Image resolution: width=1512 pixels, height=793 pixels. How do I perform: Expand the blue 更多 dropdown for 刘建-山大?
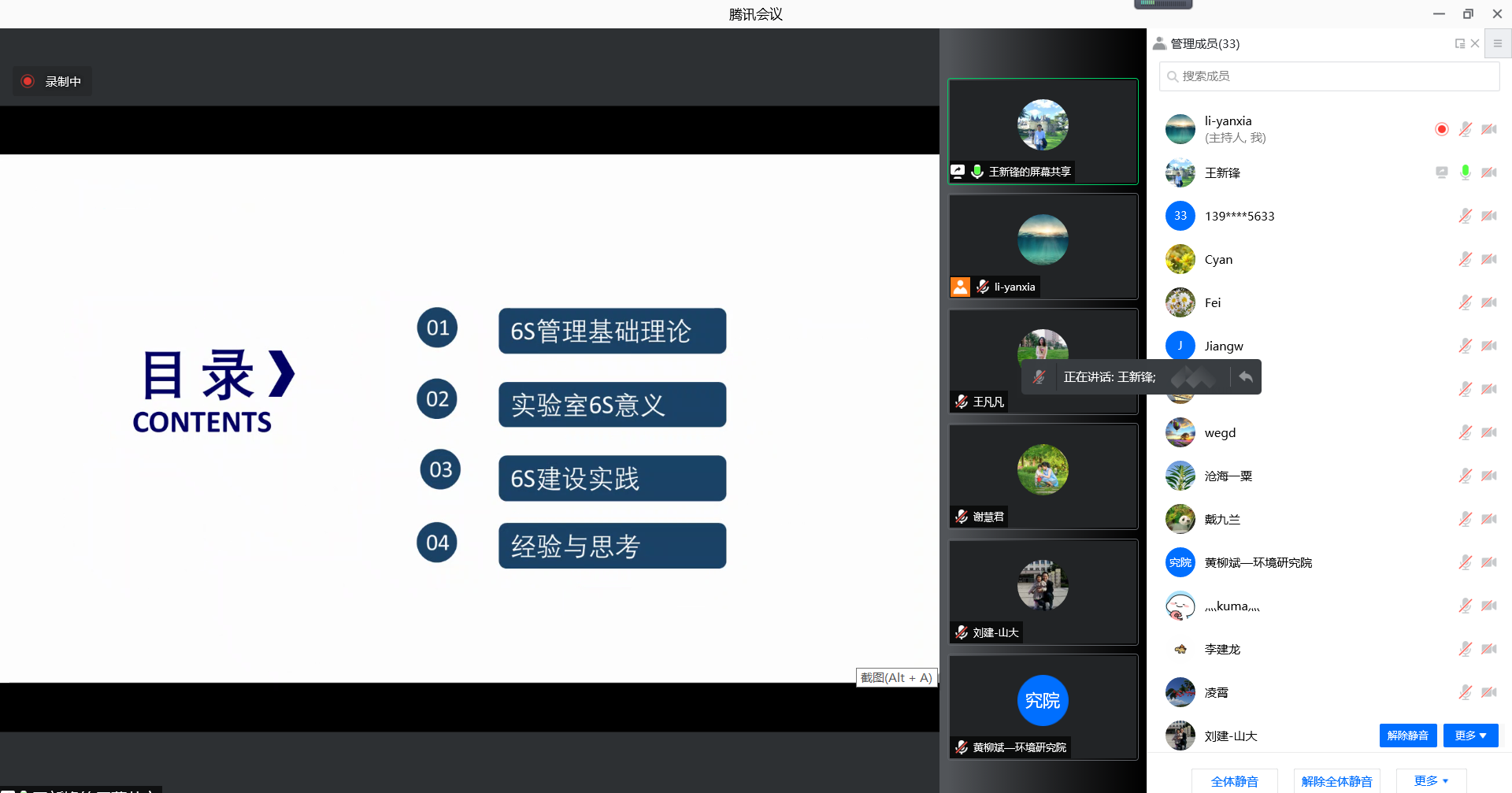pos(1470,736)
